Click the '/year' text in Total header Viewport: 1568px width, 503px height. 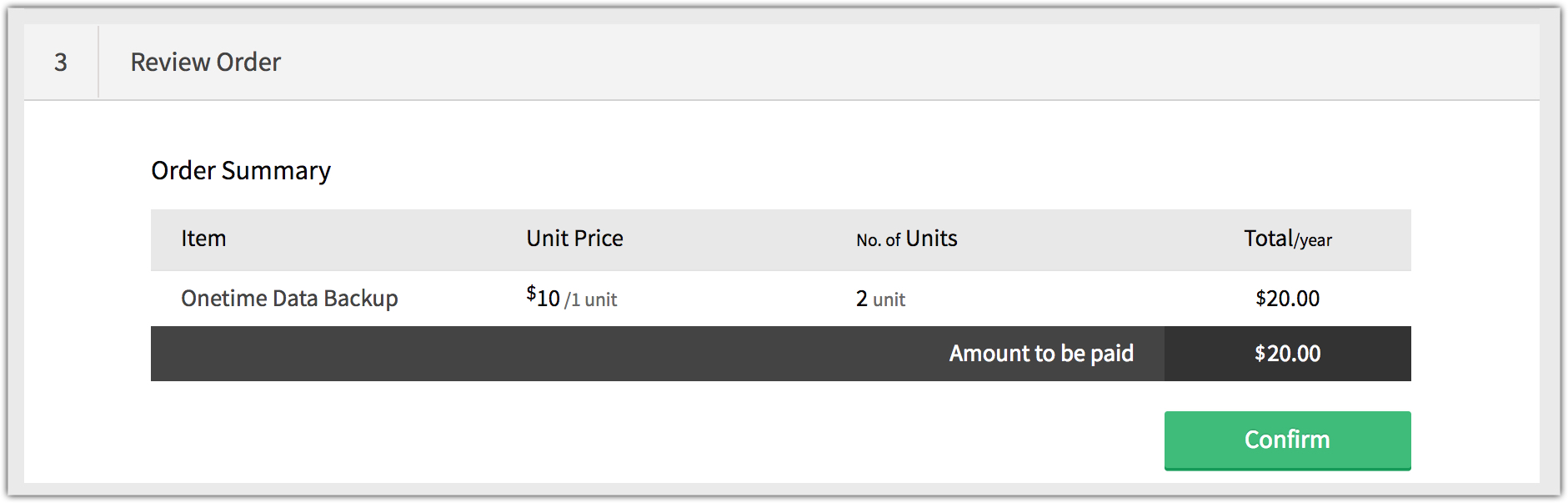(1313, 241)
